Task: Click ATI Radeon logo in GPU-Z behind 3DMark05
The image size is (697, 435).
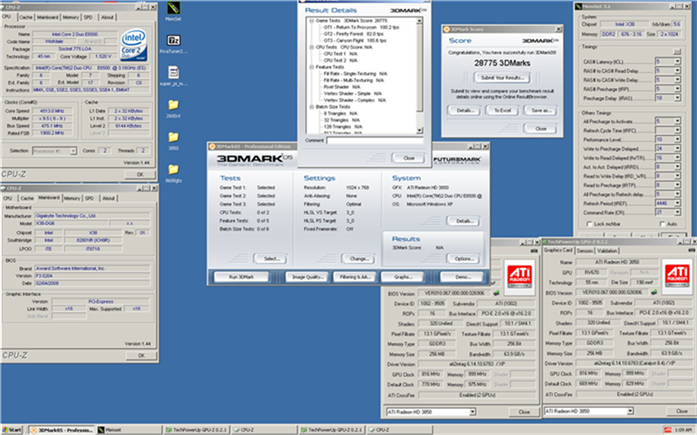Action: tap(520, 276)
